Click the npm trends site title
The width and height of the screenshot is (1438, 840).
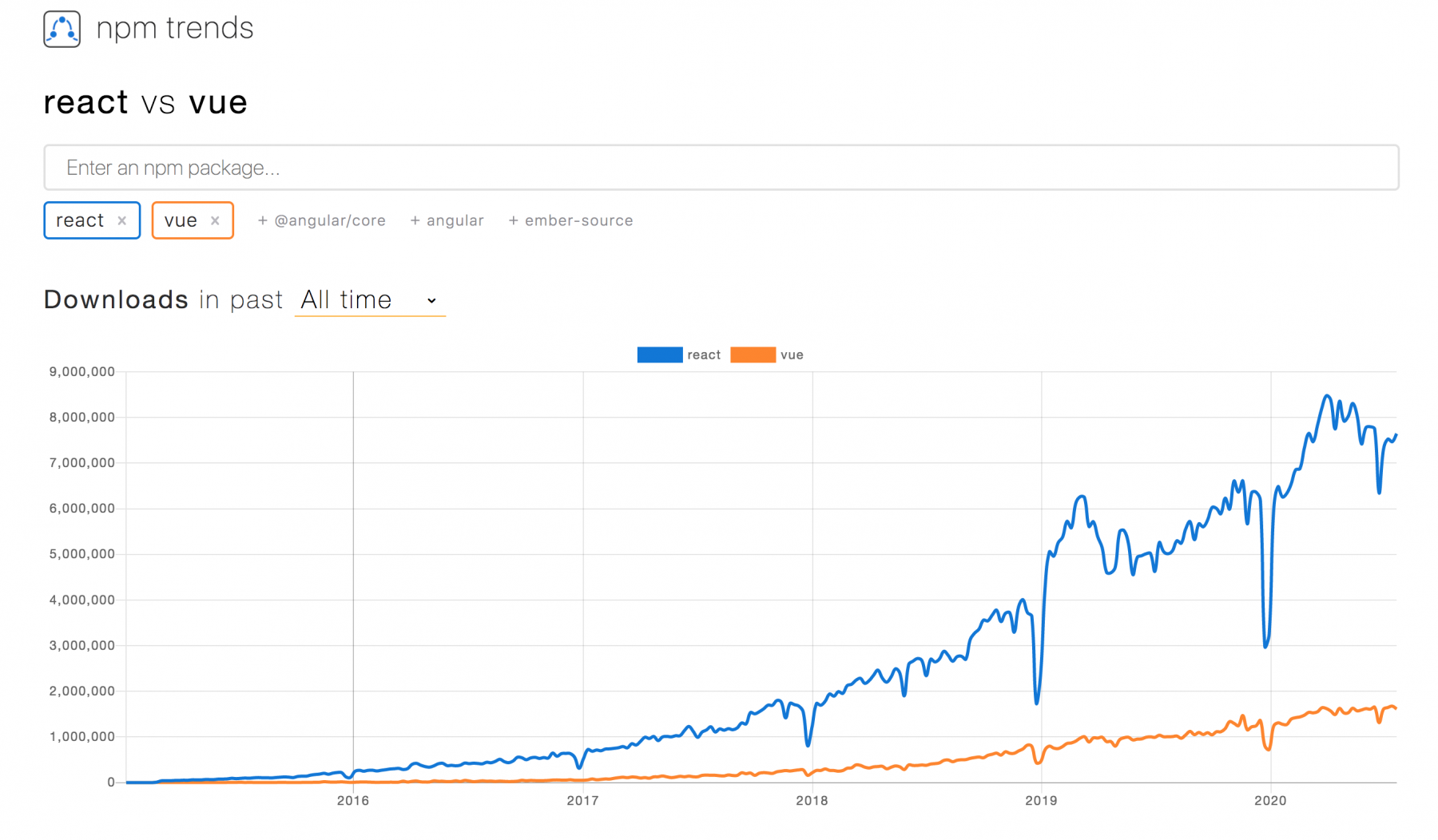point(174,29)
